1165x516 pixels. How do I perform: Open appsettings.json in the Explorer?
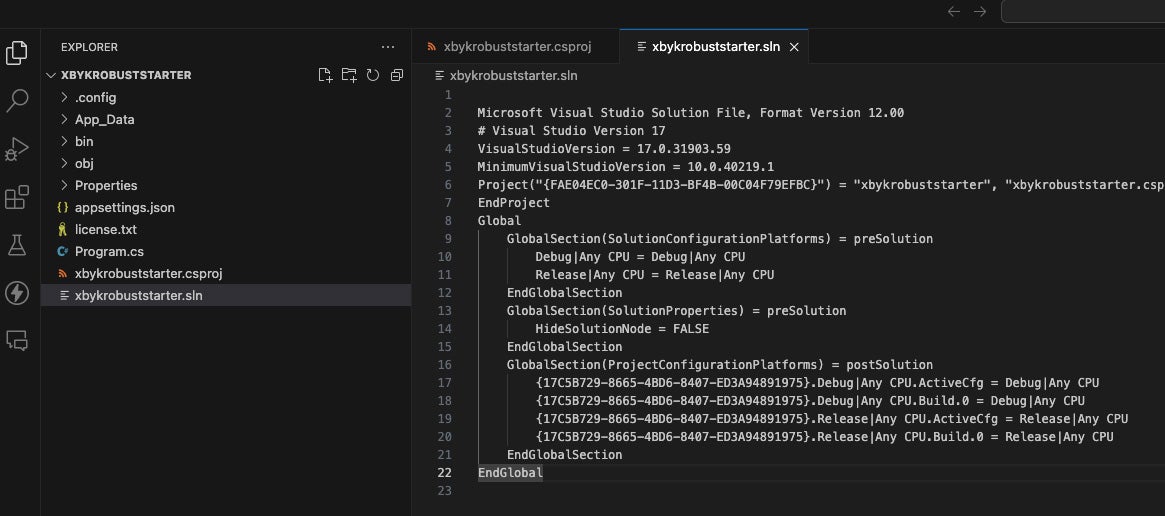pyautogui.click(x=124, y=207)
